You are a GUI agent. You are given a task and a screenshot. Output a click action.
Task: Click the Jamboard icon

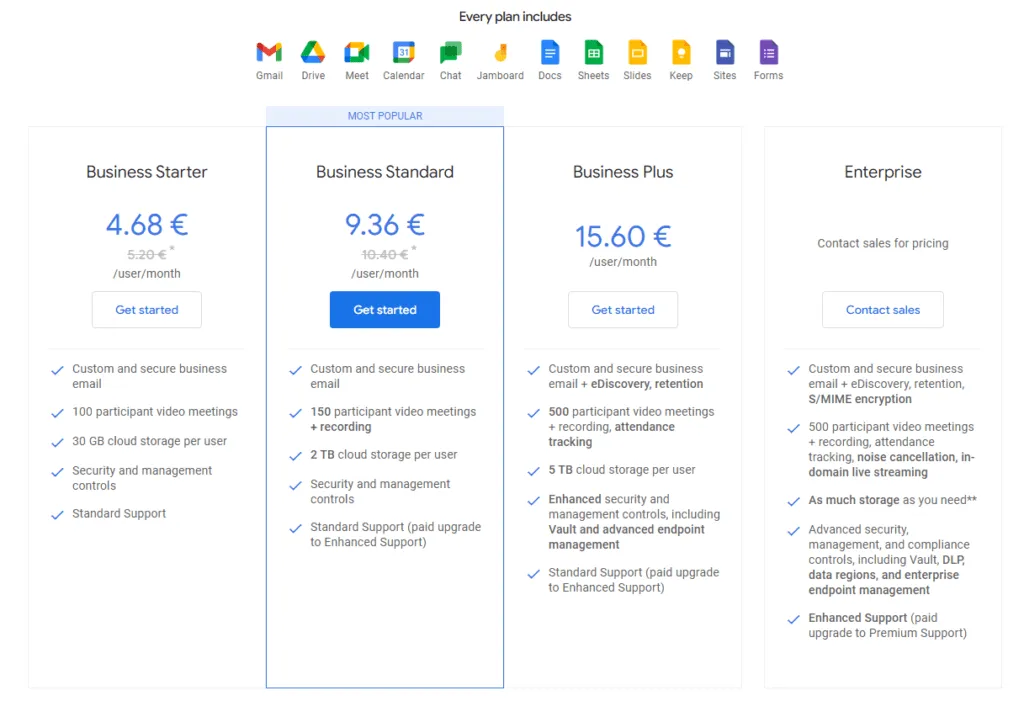click(x=500, y=53)
